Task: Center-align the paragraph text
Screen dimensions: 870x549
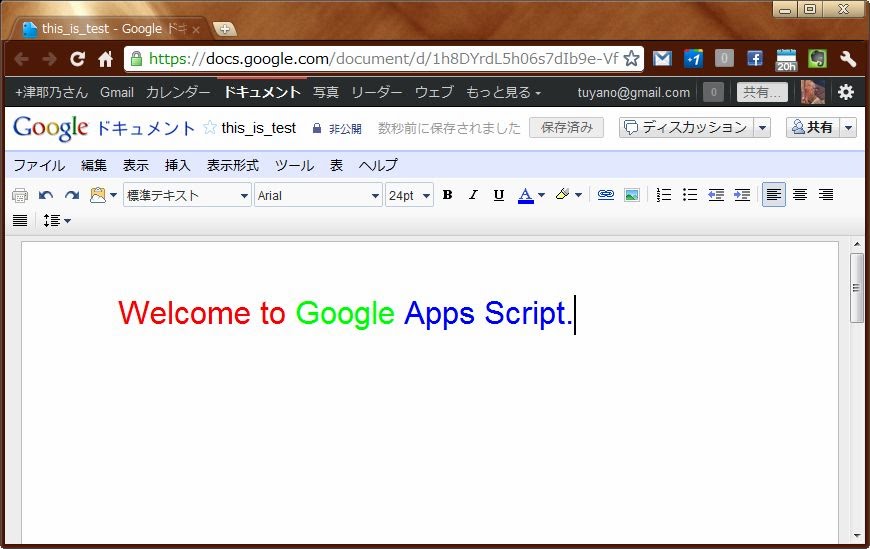Action: coord(800,195)
